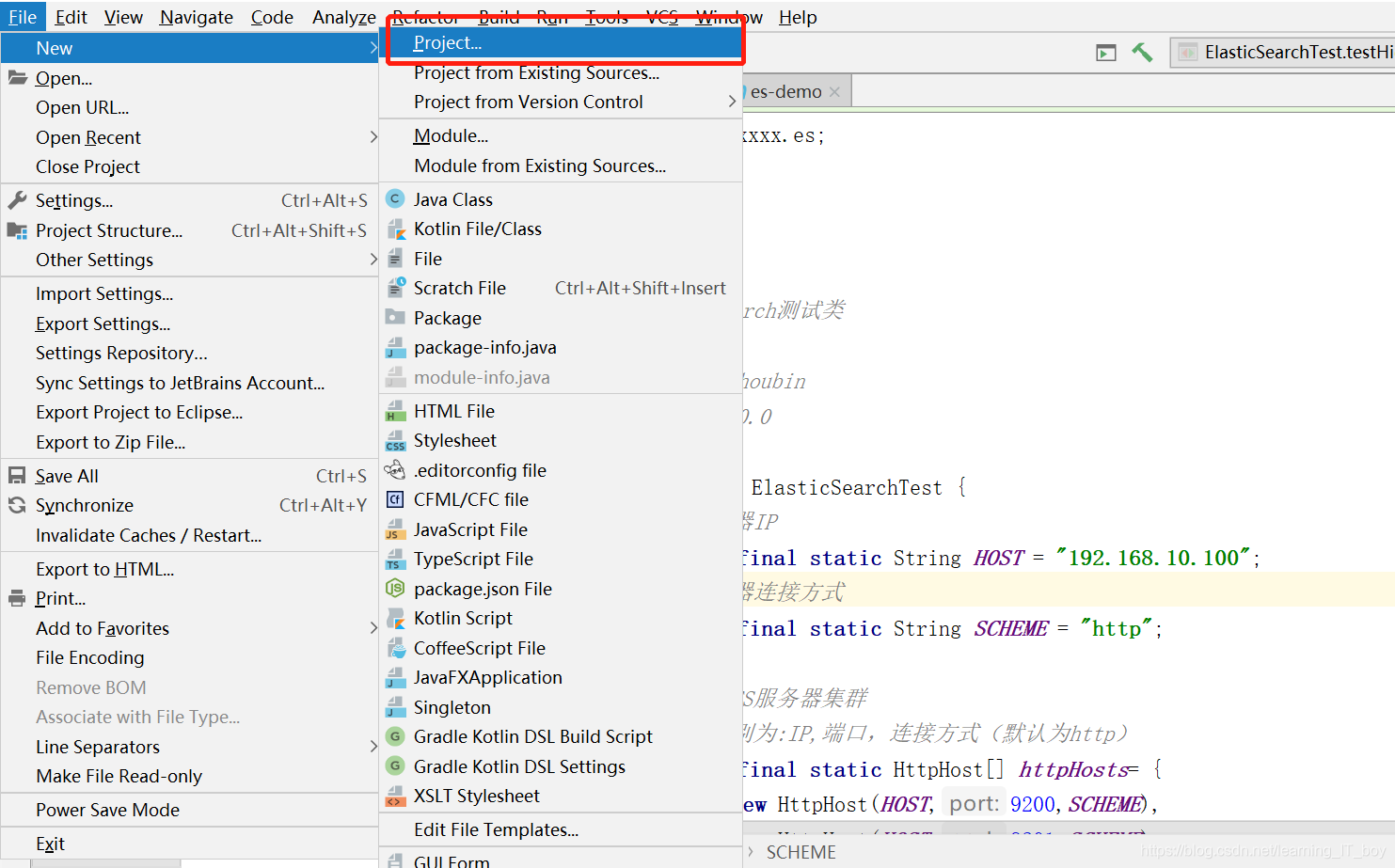Expand the New submenu arrow
The image size is (1395, 868).
373,48
